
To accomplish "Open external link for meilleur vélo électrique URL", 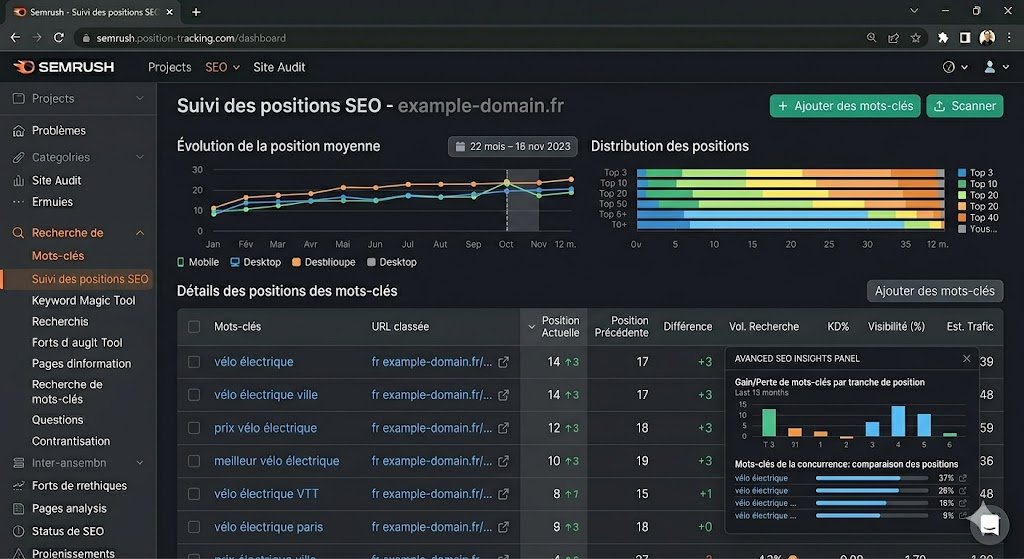I will point(504,461).
